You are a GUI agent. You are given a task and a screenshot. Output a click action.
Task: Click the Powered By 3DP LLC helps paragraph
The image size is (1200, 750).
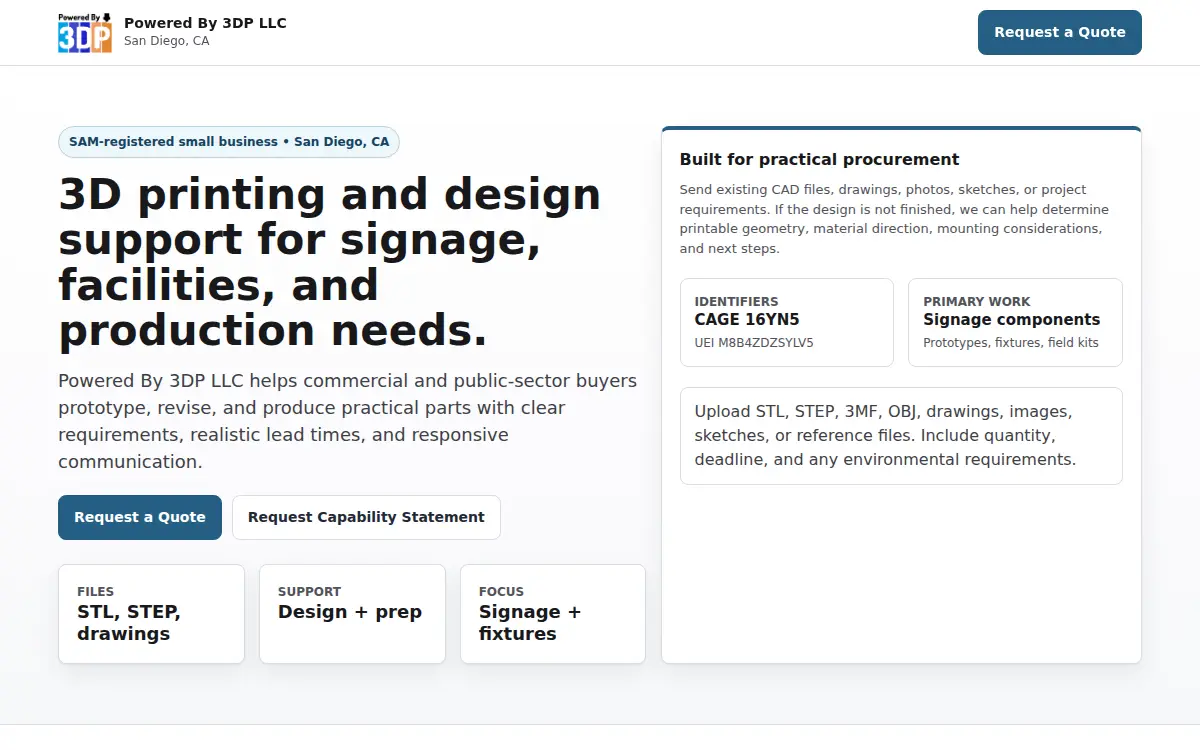coord(348,421)
